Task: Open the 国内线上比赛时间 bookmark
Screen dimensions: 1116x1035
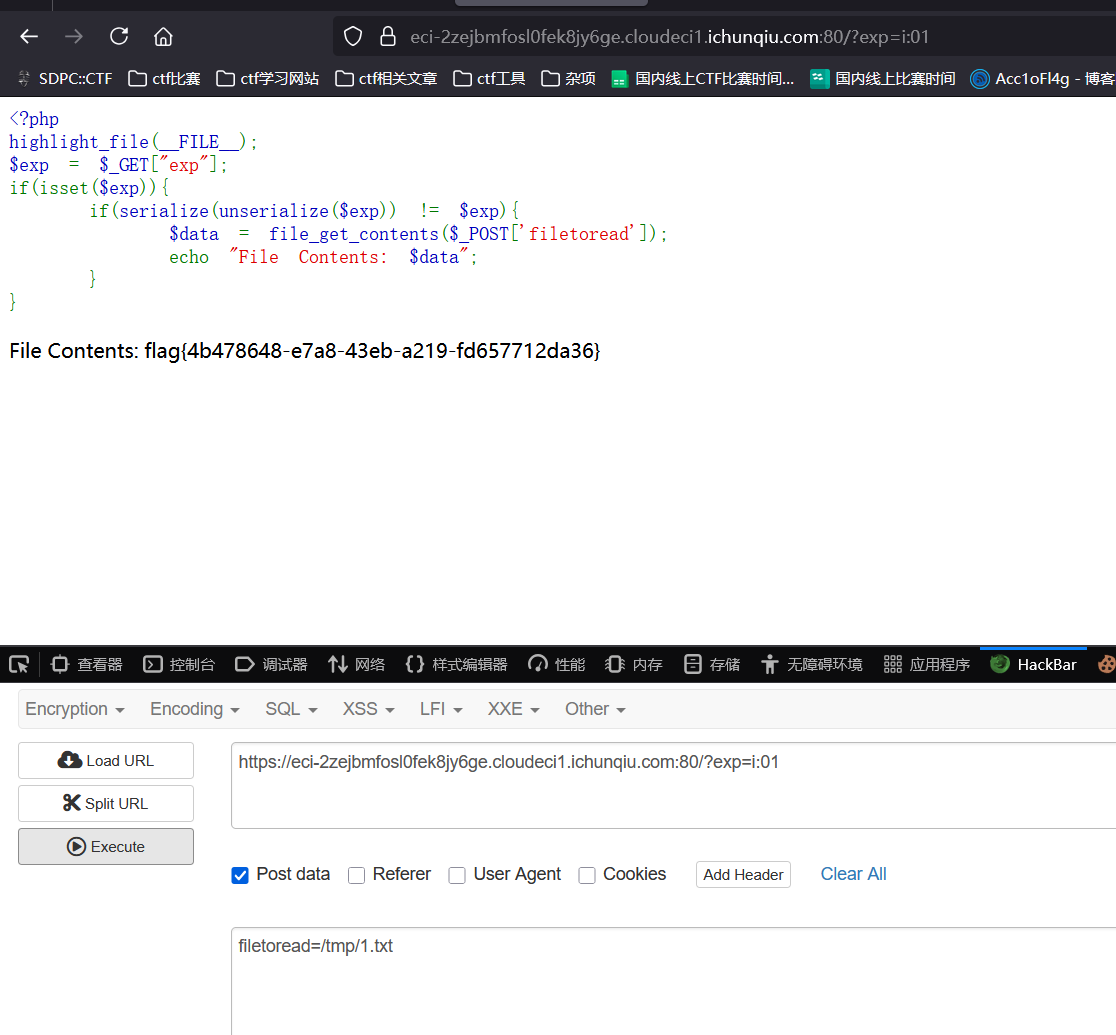Action: [x=883, y=78]
